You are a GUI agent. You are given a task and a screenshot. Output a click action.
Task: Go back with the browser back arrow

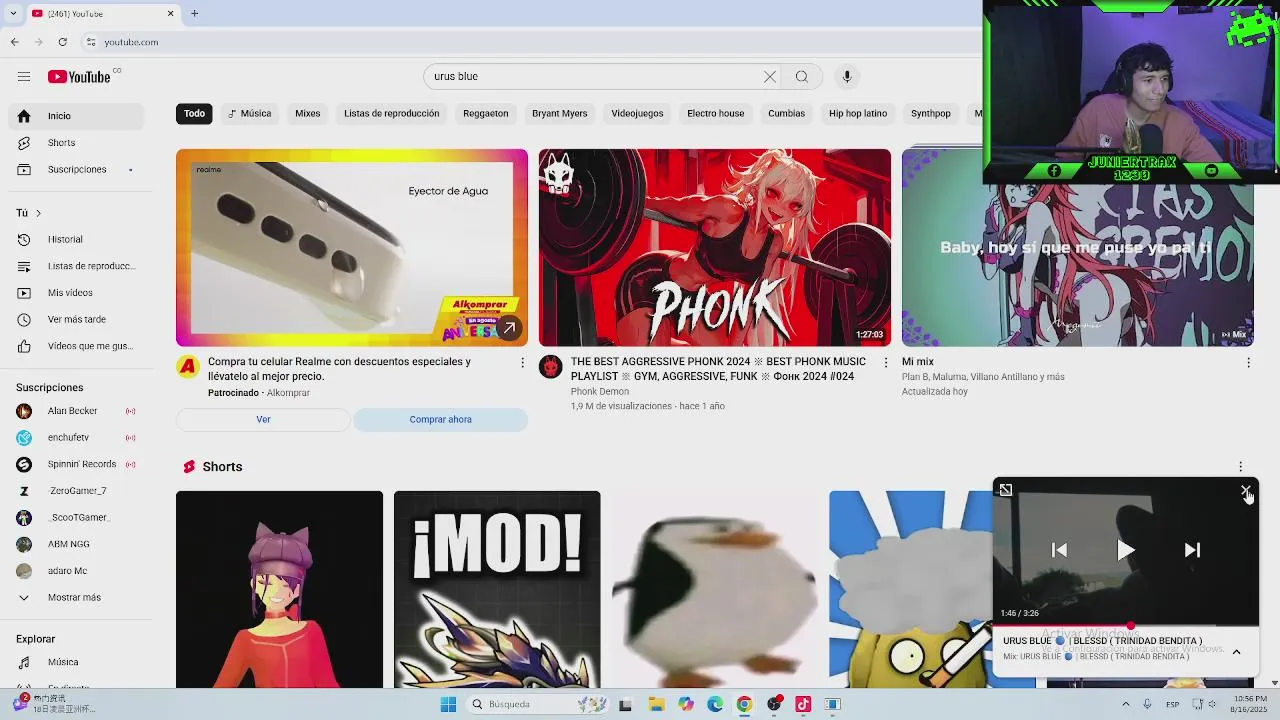coord(15,42)
